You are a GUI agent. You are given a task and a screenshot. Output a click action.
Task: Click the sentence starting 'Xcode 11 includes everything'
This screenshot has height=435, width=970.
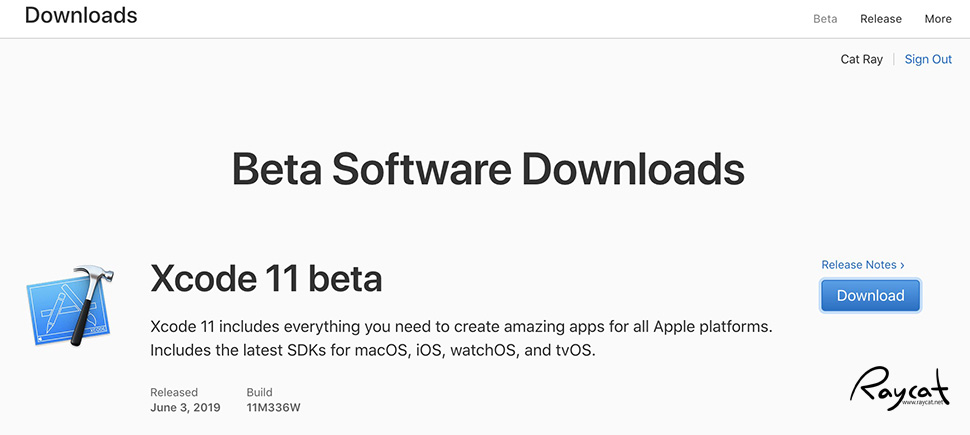(461, 326)
